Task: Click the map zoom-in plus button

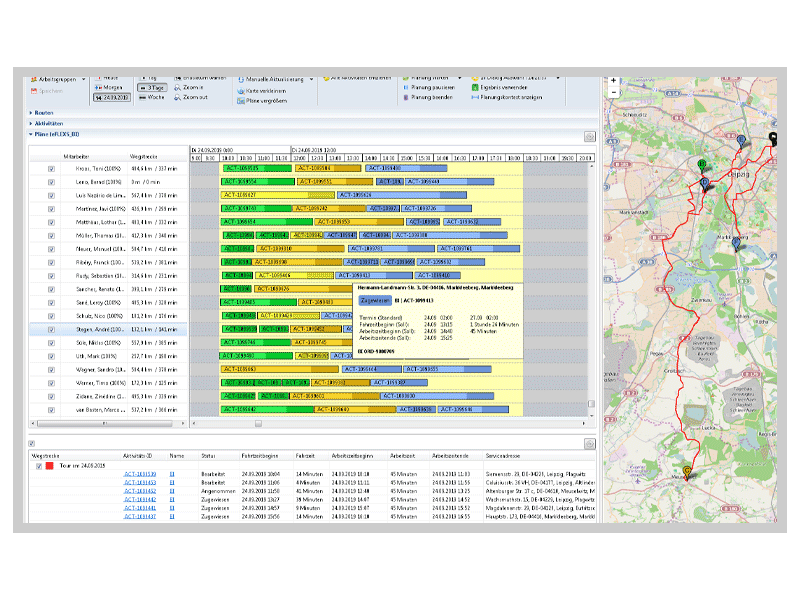Action: coord(613,80)
